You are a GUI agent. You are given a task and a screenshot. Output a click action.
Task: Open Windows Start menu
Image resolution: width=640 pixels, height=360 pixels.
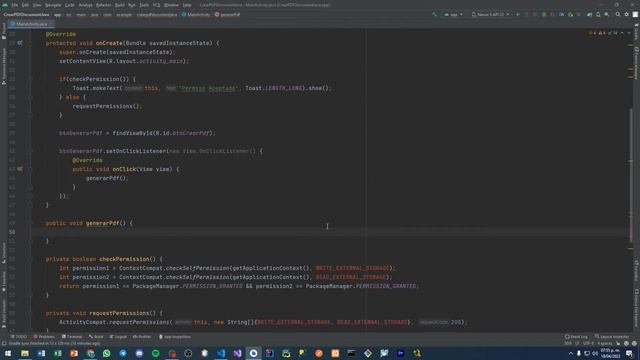(x=8, y=353)
